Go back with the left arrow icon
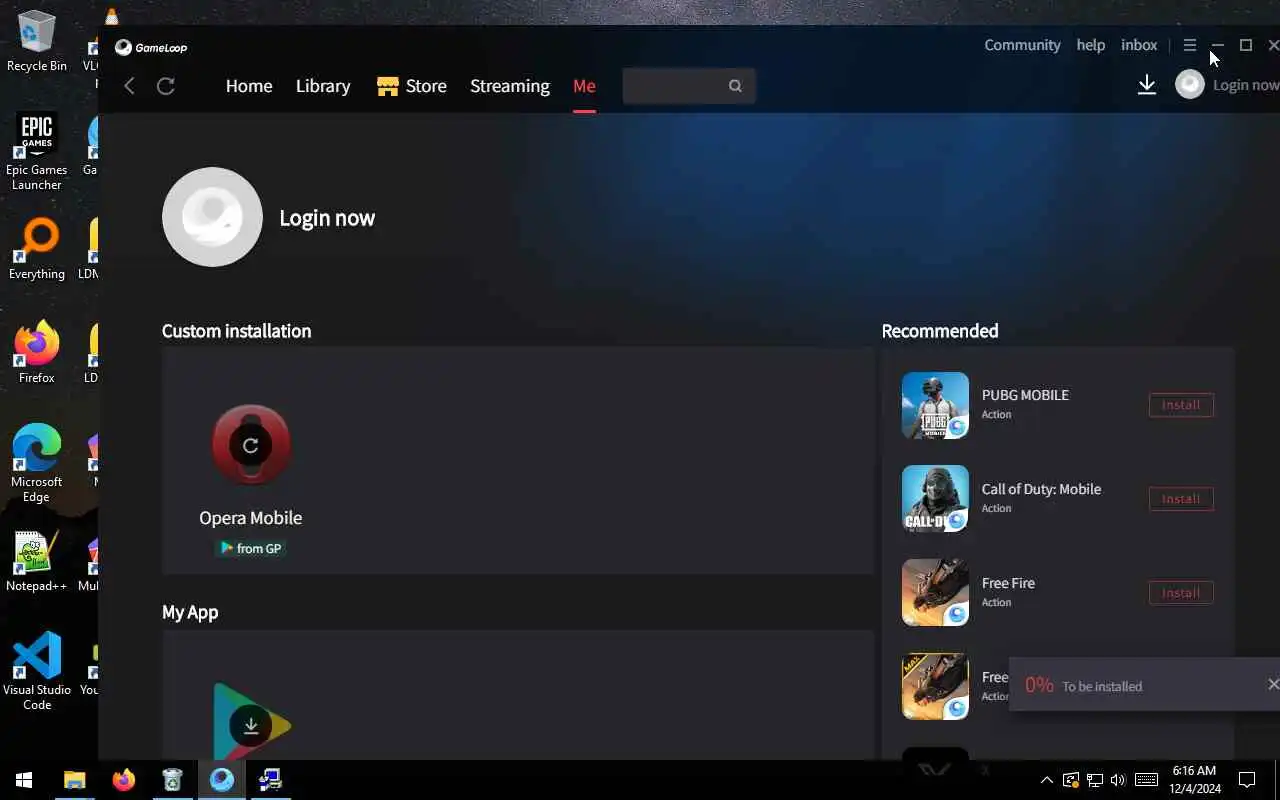Image resolution: width=1280 pixels, height=800 pixels. click(x=129, y=86)
